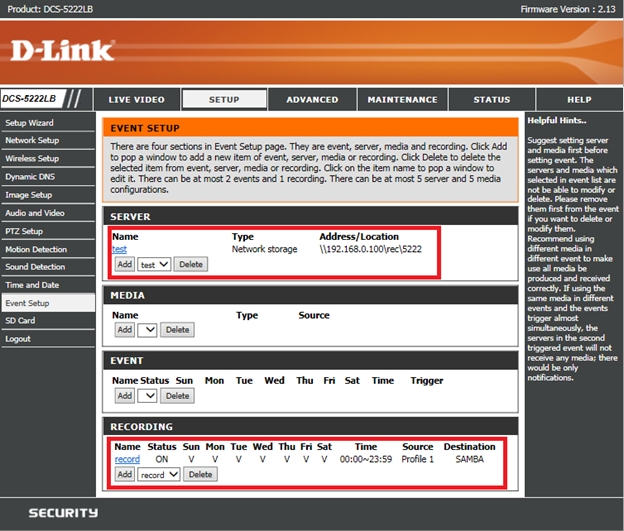Open Setup Wizard in sidebar
624x531 pixels.
pos(30,122)
